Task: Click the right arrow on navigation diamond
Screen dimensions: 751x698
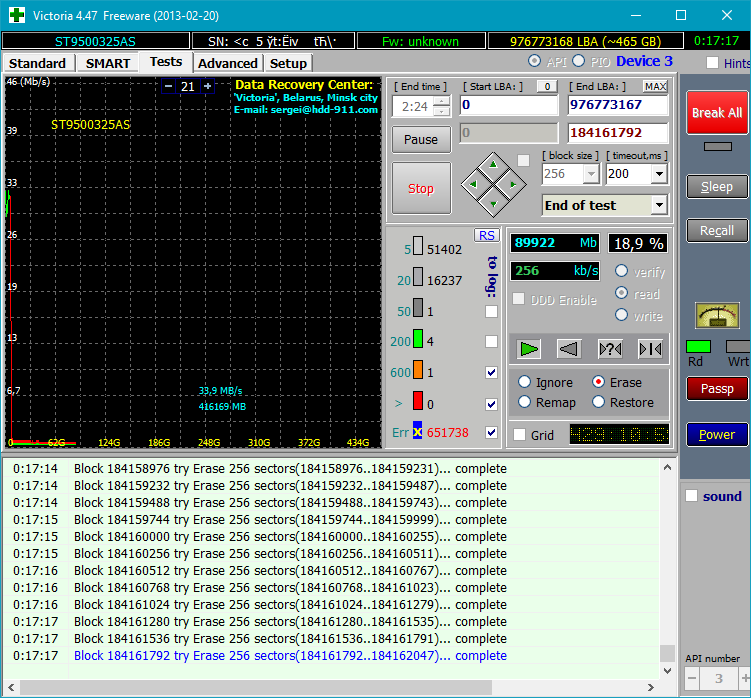Action: [x=512, y=185]
